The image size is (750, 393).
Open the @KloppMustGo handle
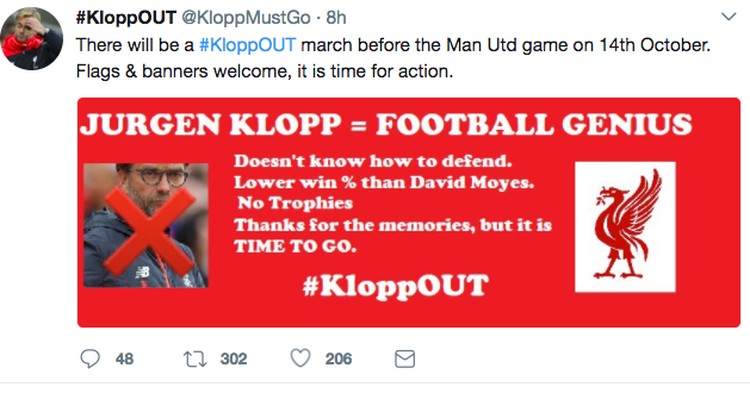click(x=247, y=18)
